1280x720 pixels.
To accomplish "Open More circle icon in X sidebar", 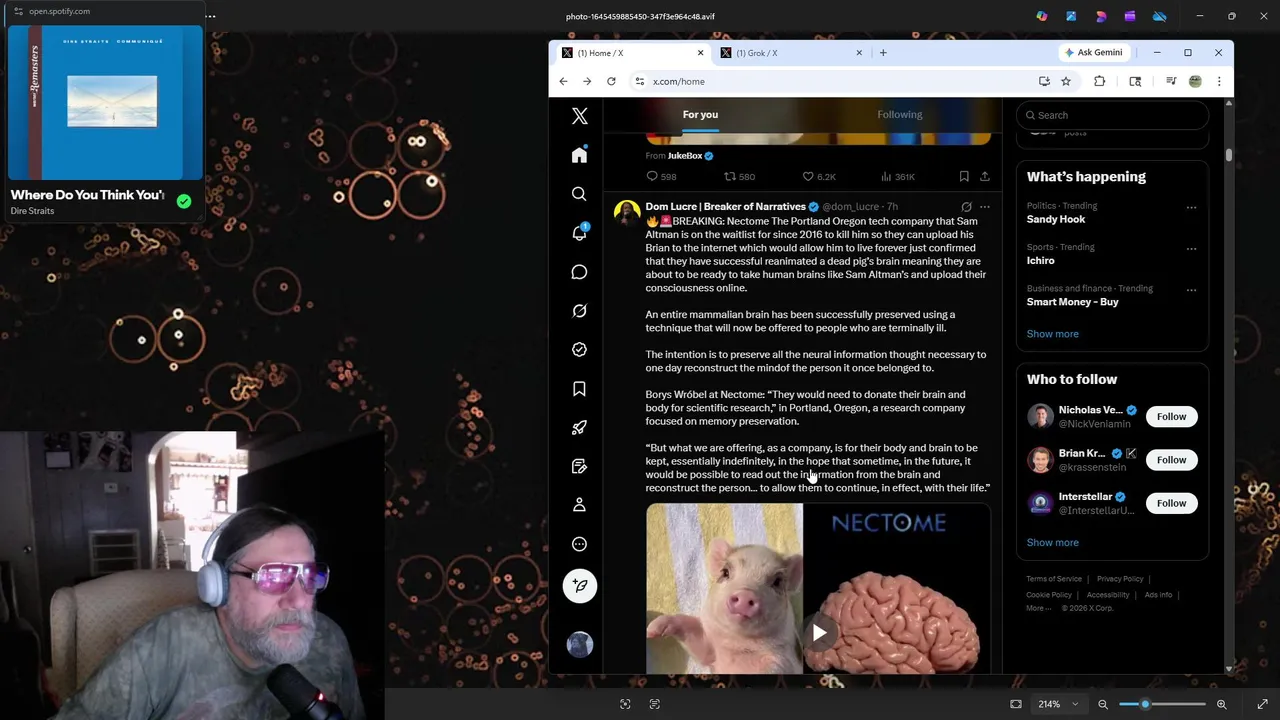I will (579, 544).
